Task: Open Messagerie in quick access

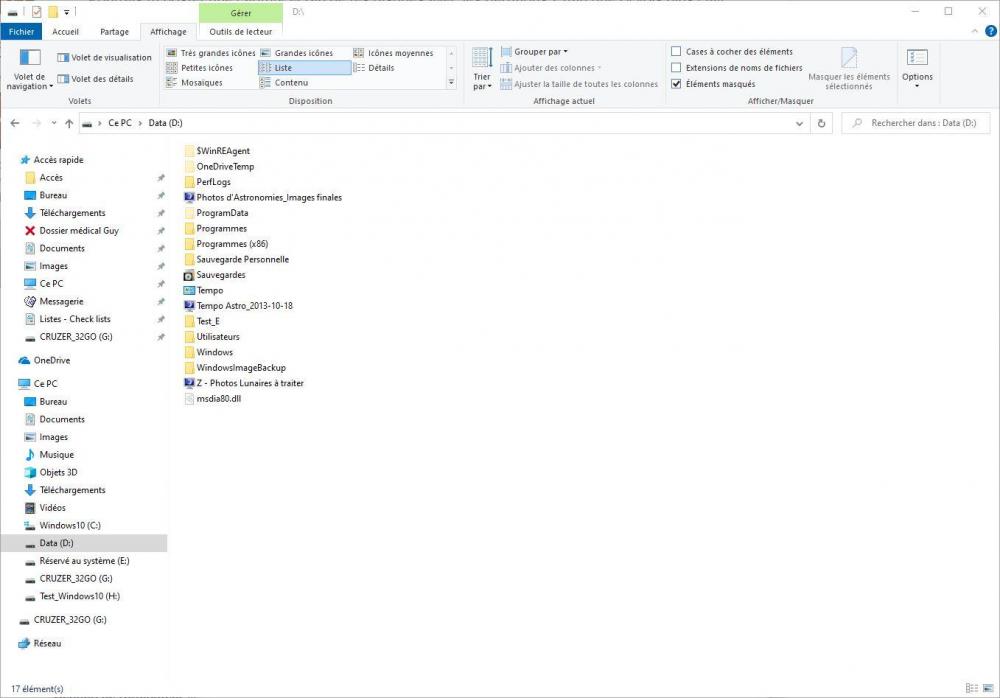Action: 54,301
